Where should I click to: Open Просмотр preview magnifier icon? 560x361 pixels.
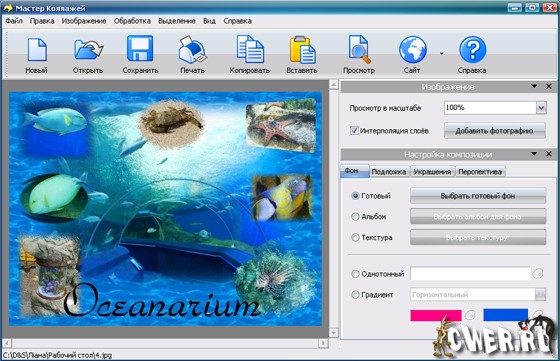(359, 49)
